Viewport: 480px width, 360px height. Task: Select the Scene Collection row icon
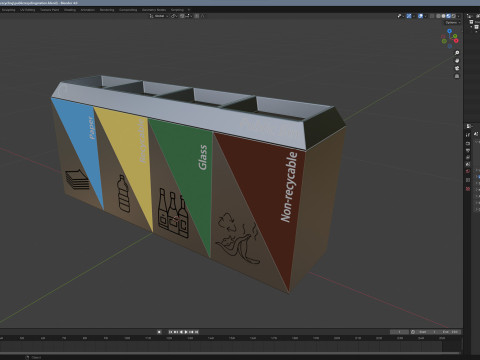pos(471,22)
